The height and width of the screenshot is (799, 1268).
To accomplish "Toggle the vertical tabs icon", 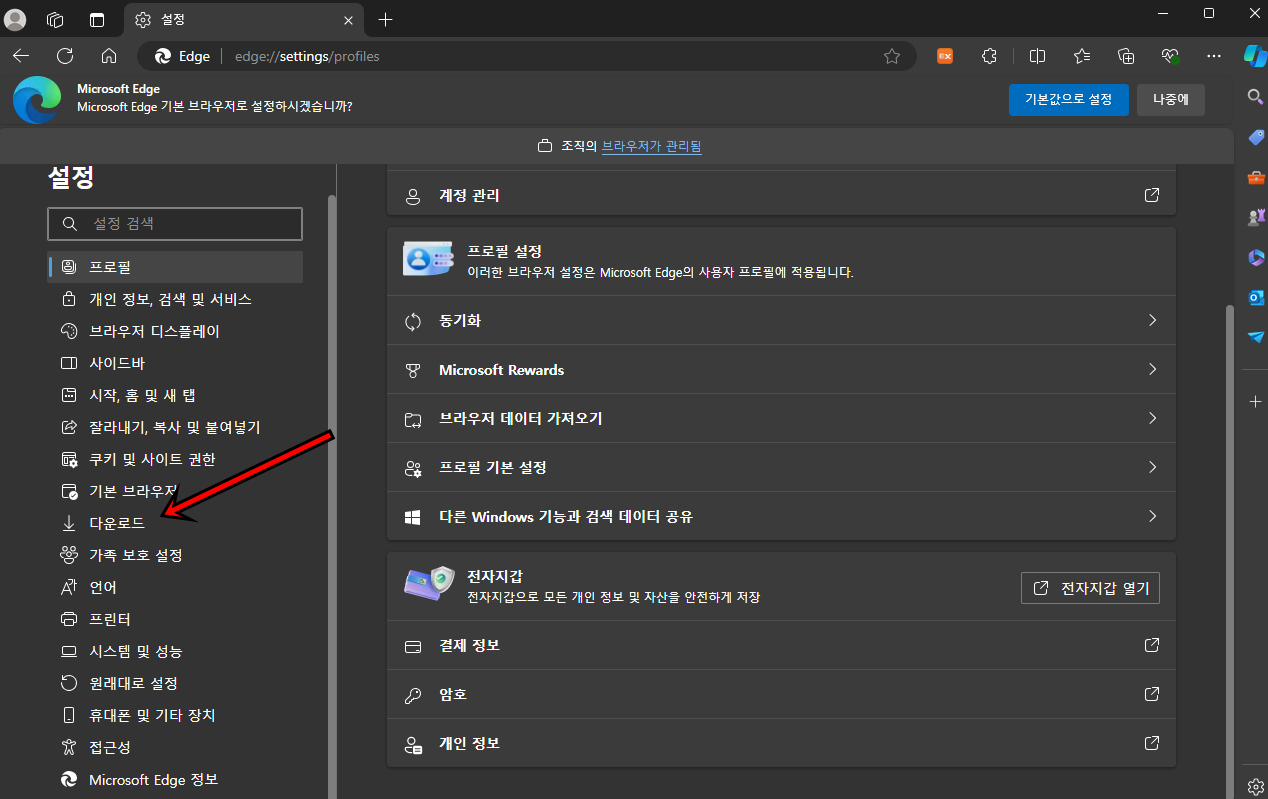I will click(97, 20).
